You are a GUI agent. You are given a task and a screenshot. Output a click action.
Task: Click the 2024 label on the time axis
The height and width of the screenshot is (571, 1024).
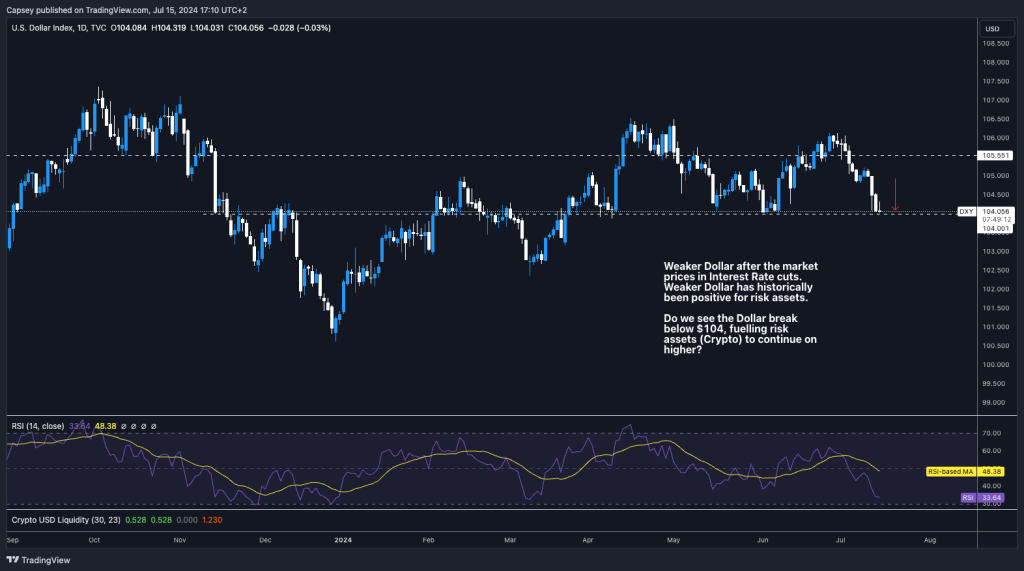[343, 540]
